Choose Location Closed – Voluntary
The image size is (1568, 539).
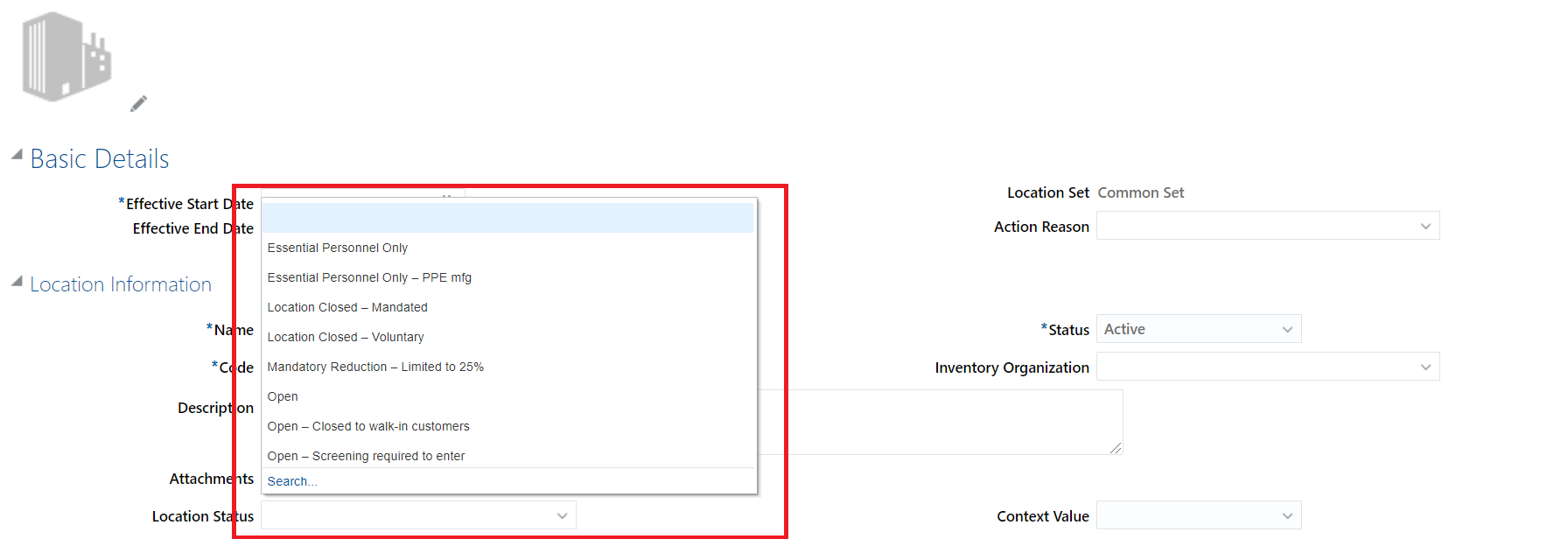(345, 337)
